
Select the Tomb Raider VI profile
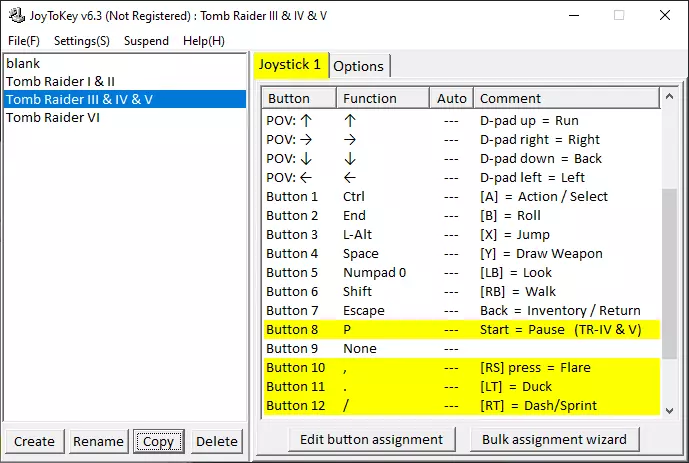coord(125,117)
